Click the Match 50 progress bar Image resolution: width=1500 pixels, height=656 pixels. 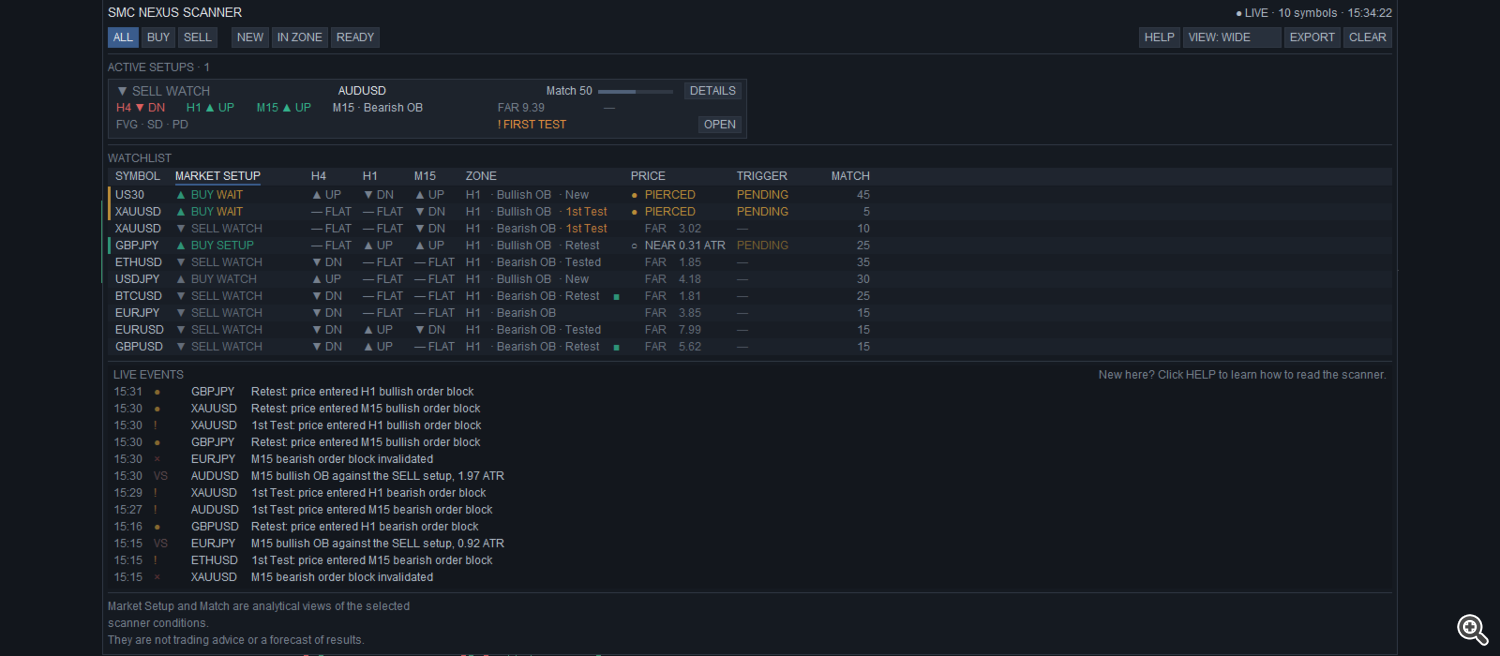click(635, 92)
